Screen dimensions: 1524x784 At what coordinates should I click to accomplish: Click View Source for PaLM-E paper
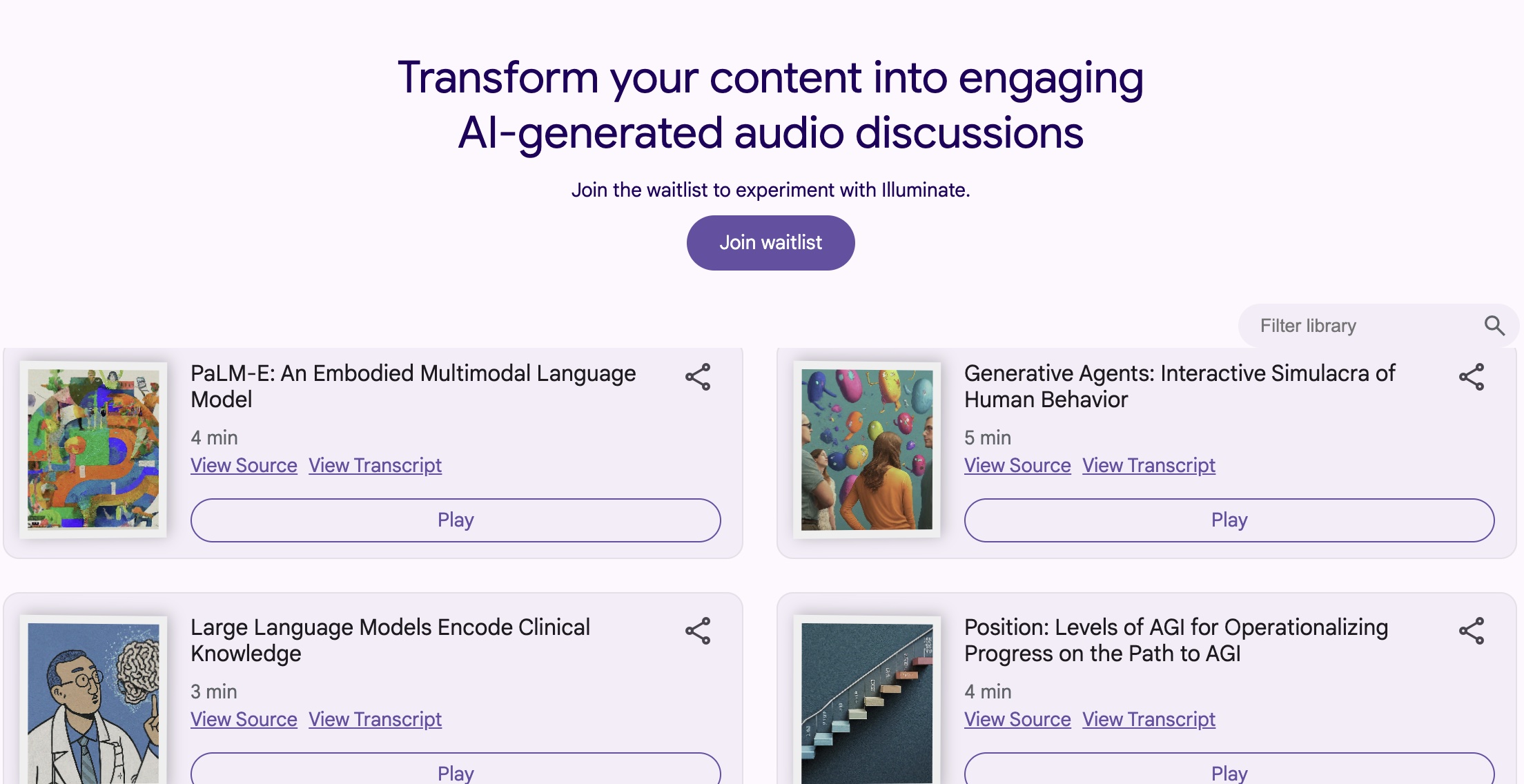243,465
